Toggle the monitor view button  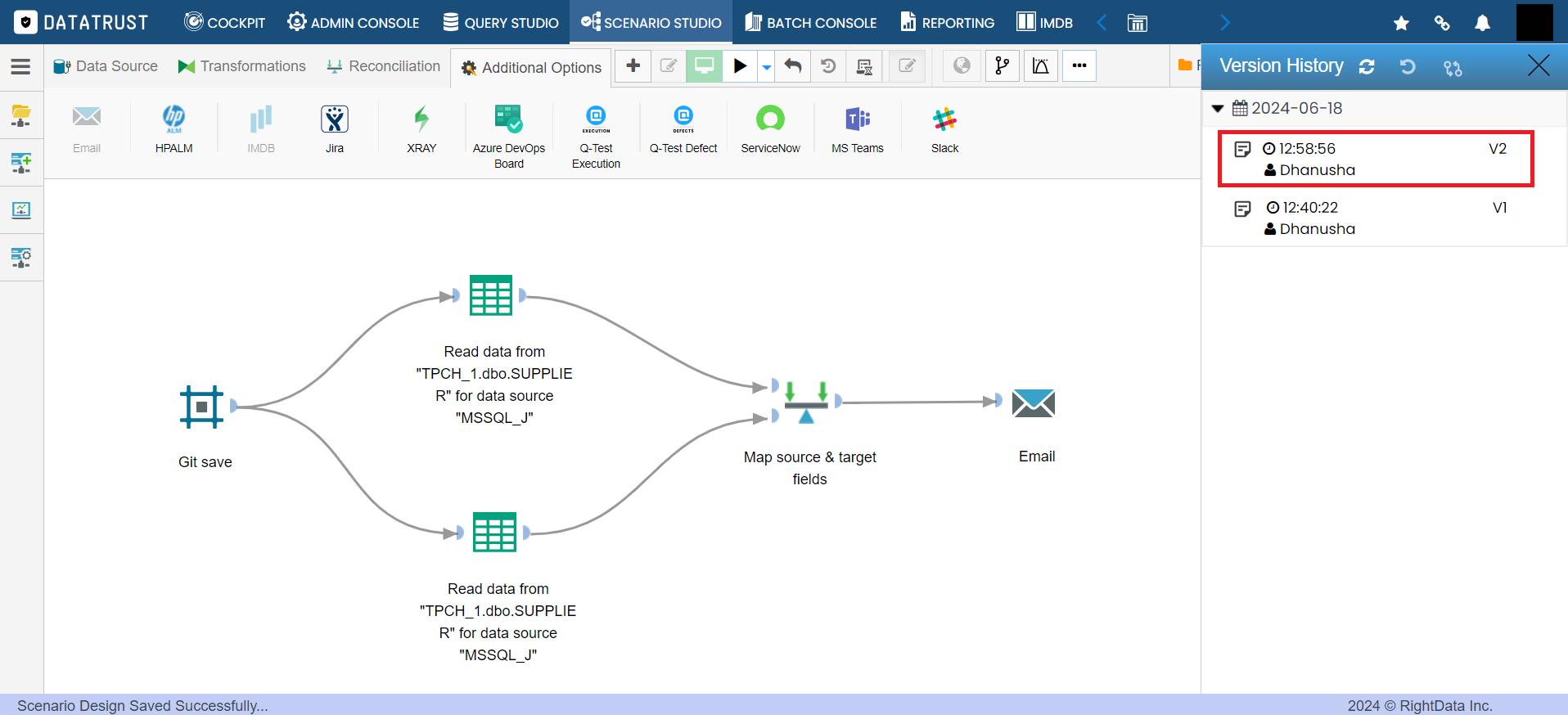coord(704,66)
